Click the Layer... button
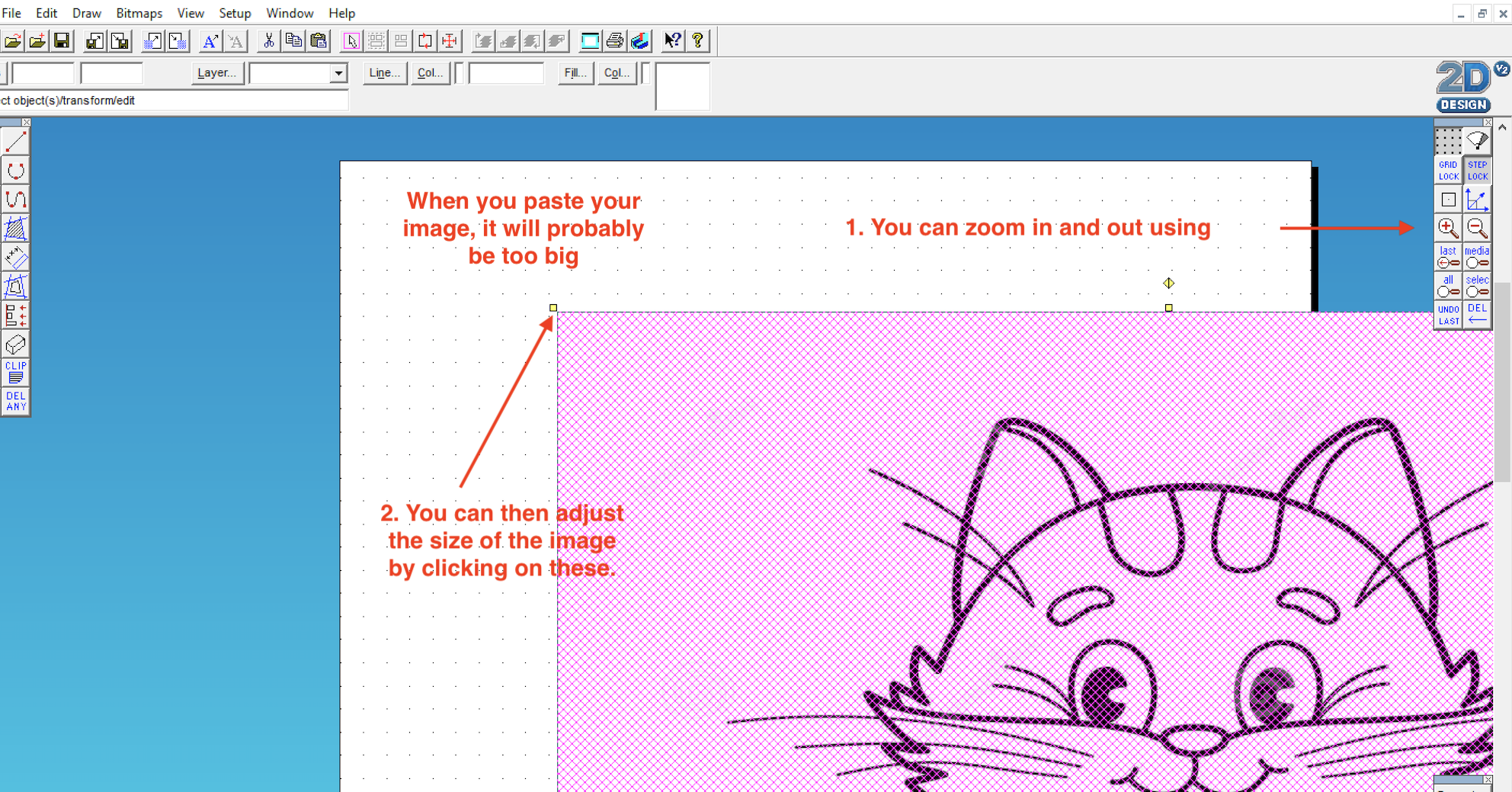 (x=216, y=72)
